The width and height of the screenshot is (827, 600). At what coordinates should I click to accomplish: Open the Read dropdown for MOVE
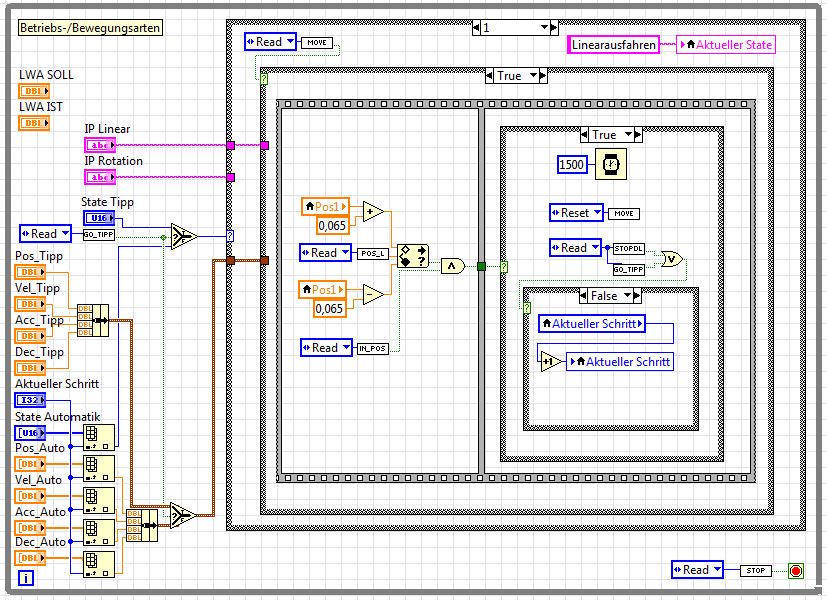coord(270,42)
